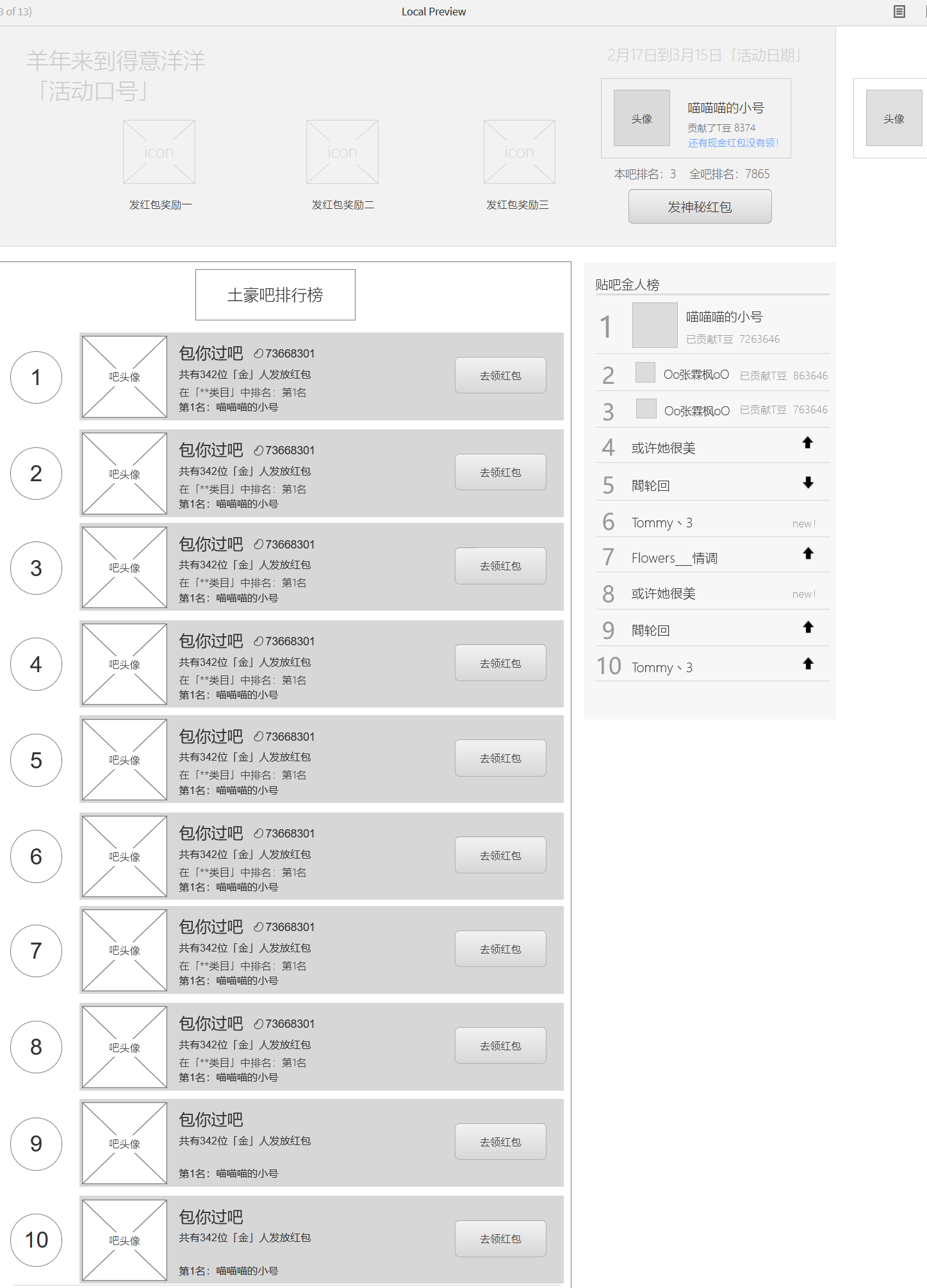This screenshot has width=927, height=1288.
Task: Select the 贴吧金人榜 heading
Action: [x=627, y=285]
